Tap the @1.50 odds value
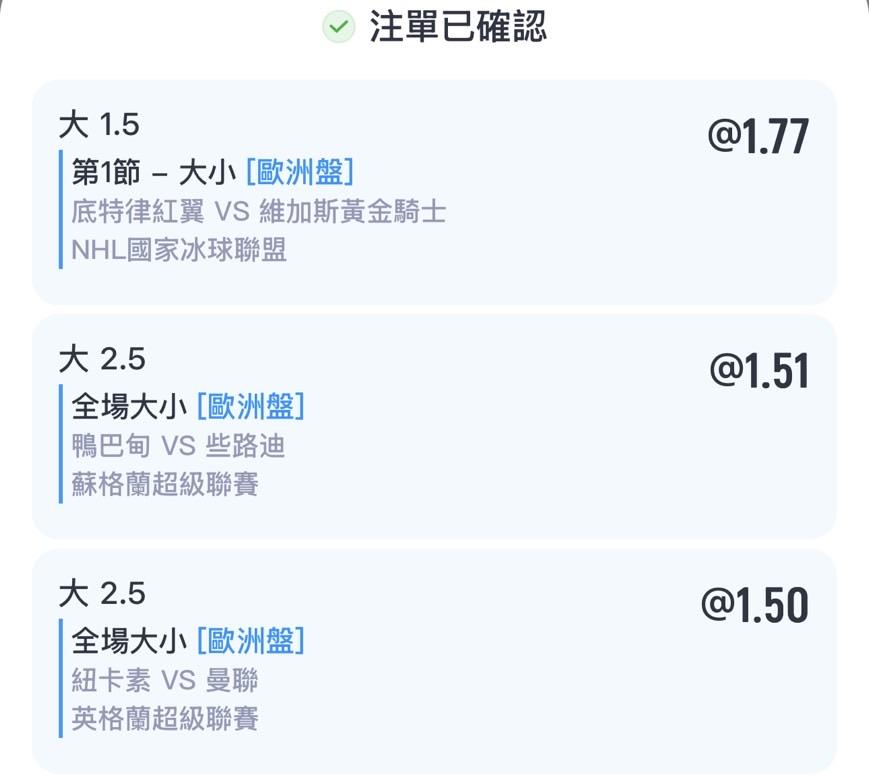This screenshot has height=776, width=869. tap(755, 606)
